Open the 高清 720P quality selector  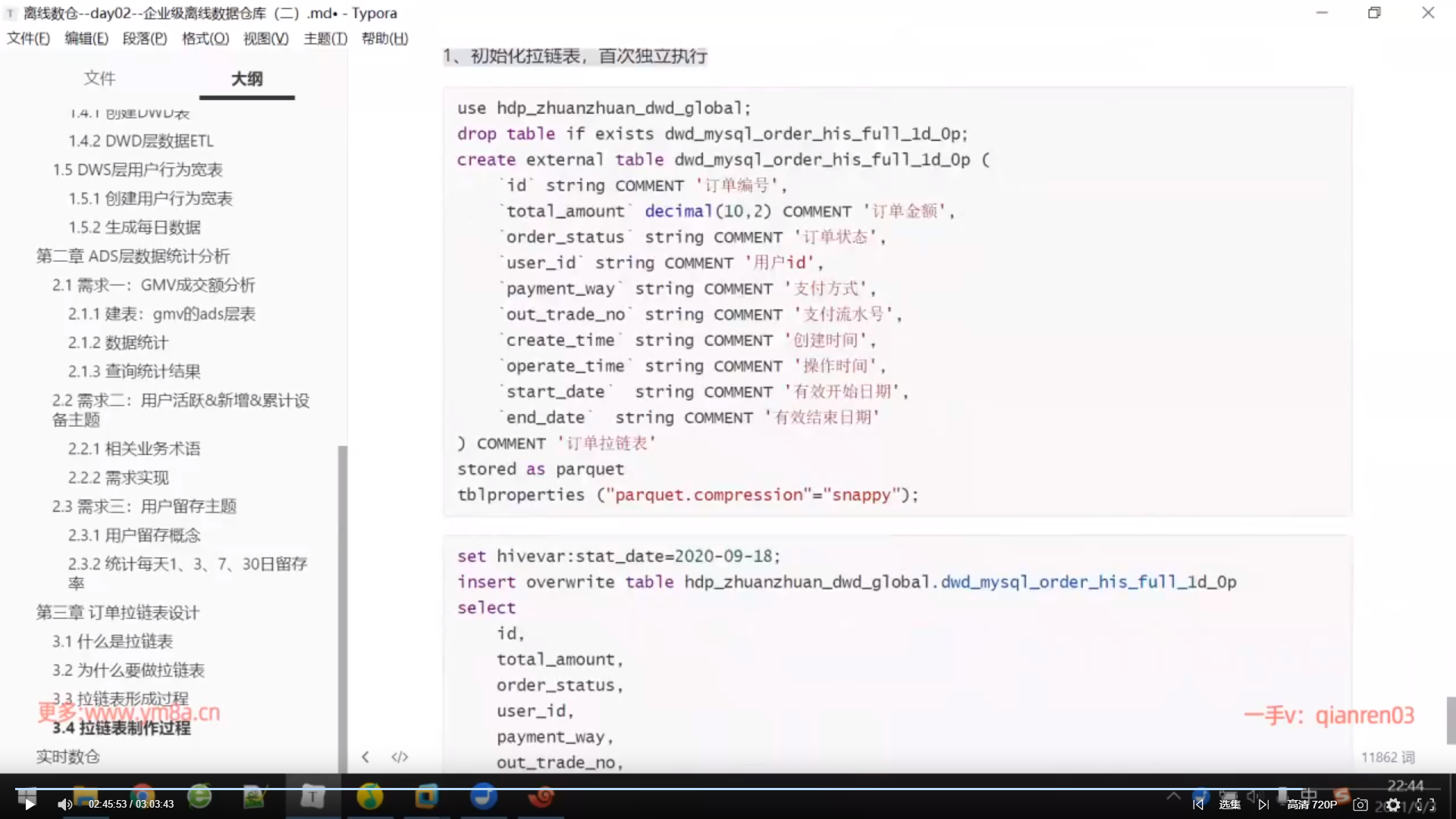tap(1312, 805)
